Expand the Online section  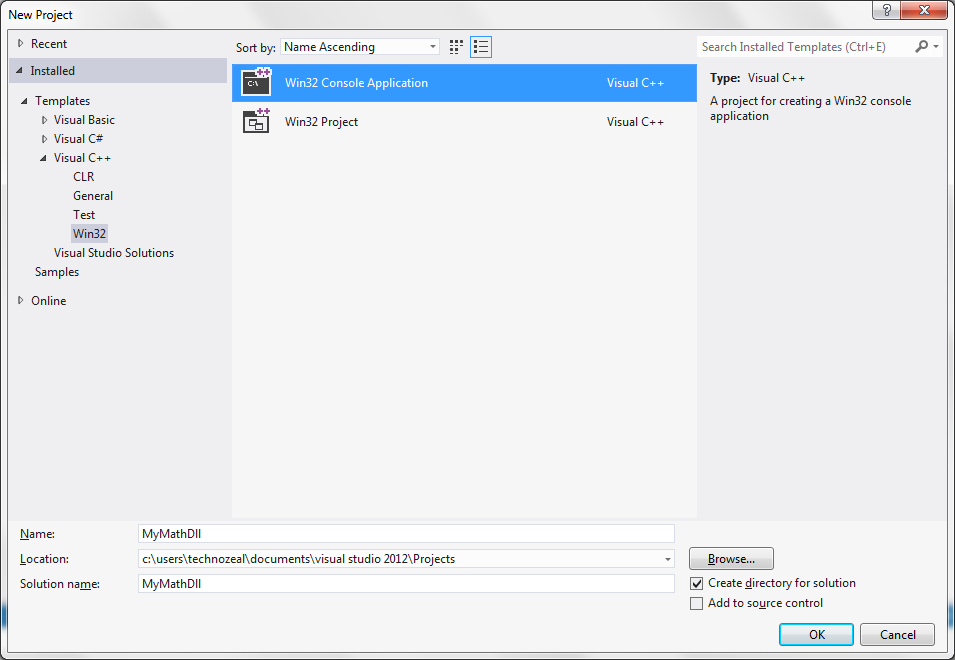pyautogui.click(x=21, y=300)
